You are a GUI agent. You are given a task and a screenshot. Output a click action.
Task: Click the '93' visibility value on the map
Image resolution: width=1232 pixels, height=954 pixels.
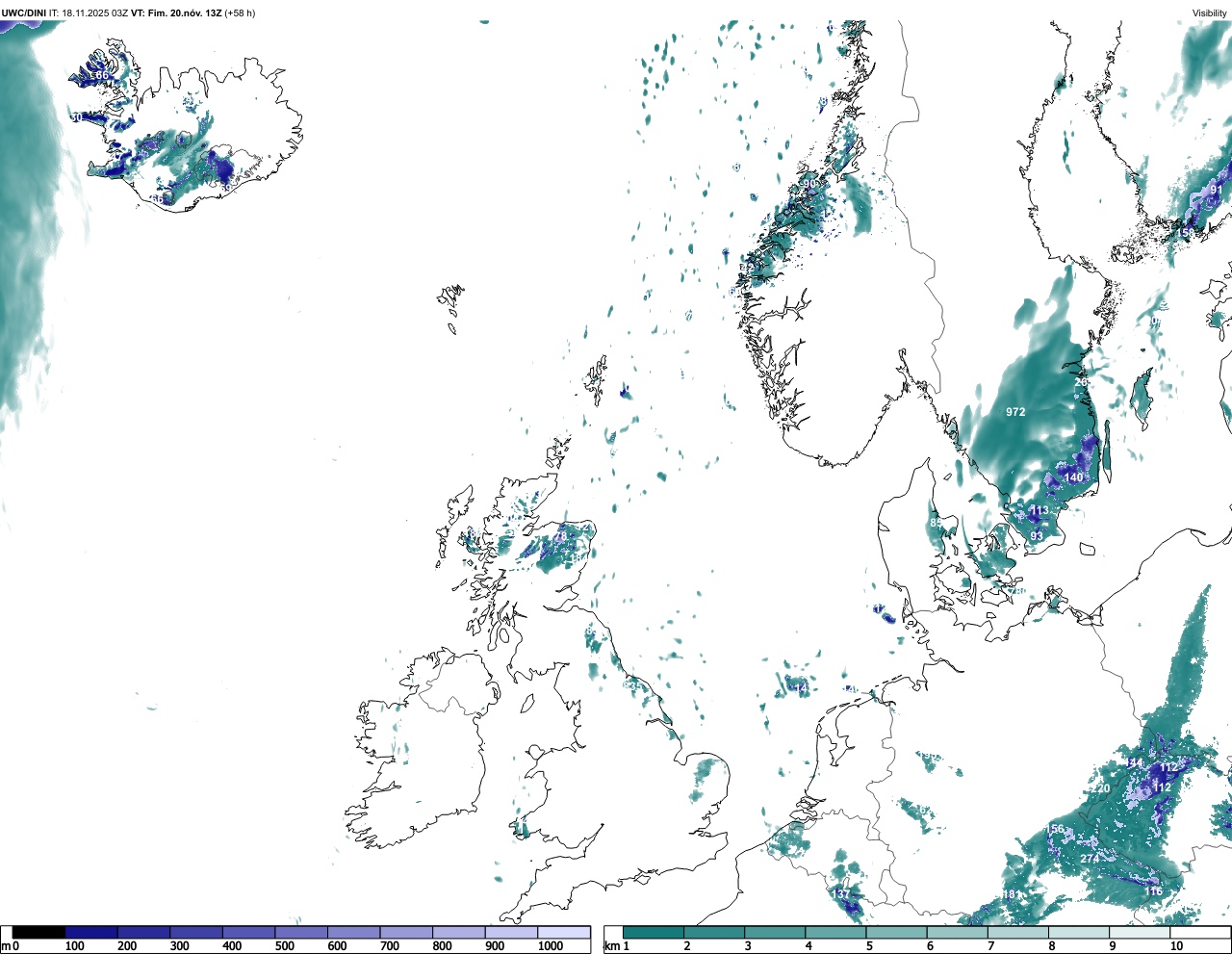pos(1037,536)
